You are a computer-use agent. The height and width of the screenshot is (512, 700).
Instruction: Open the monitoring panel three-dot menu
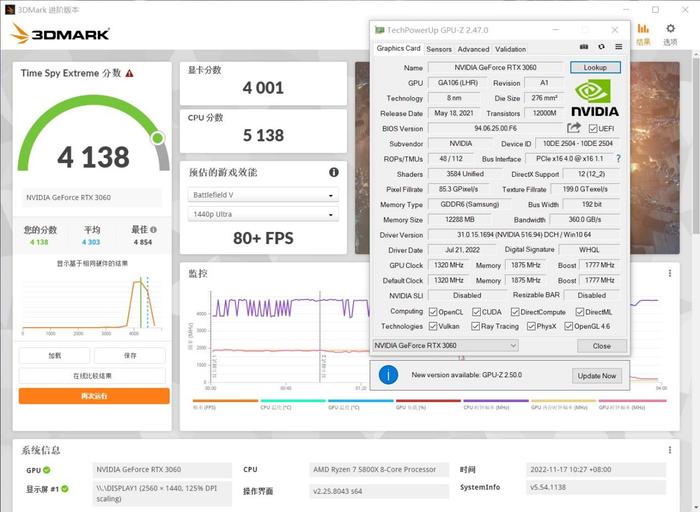[x=670, y=273]
